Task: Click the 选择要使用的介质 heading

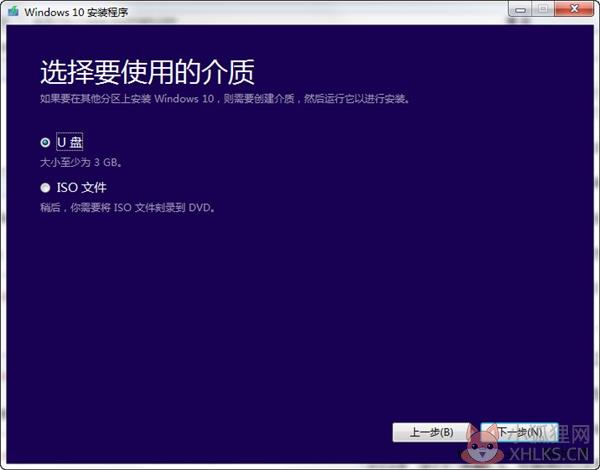Action: 147,72
